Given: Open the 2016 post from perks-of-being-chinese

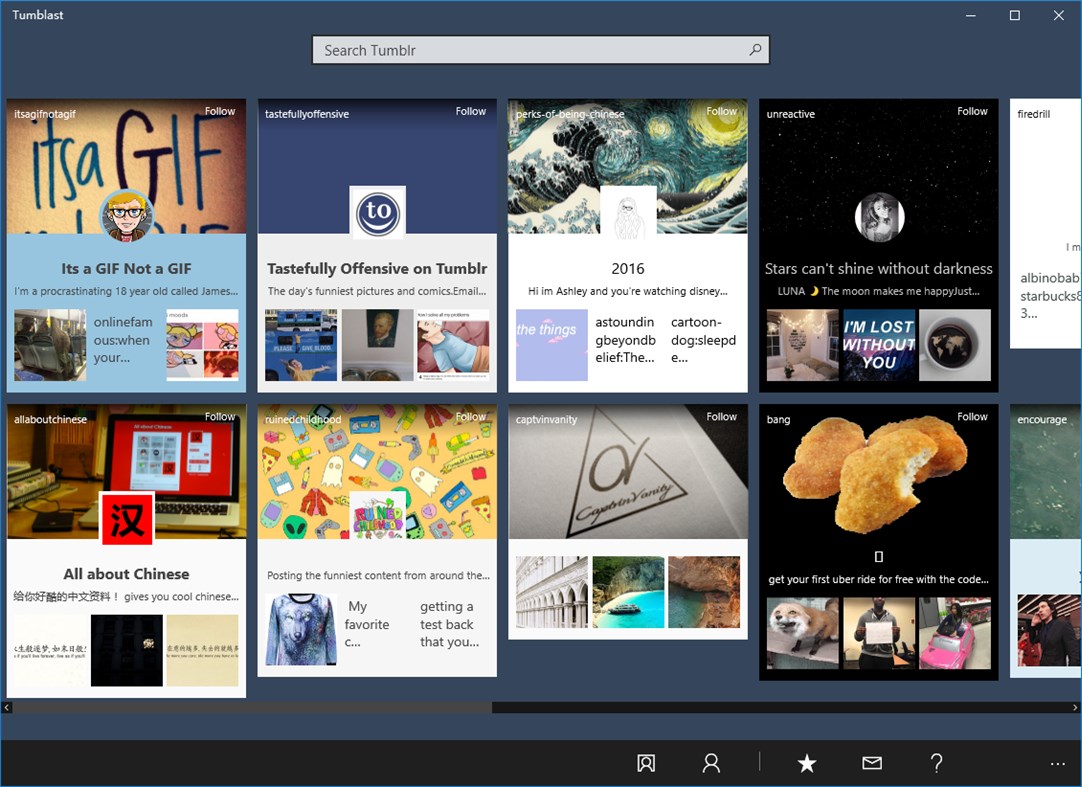Looking at the screenshot, I should 627,268.
